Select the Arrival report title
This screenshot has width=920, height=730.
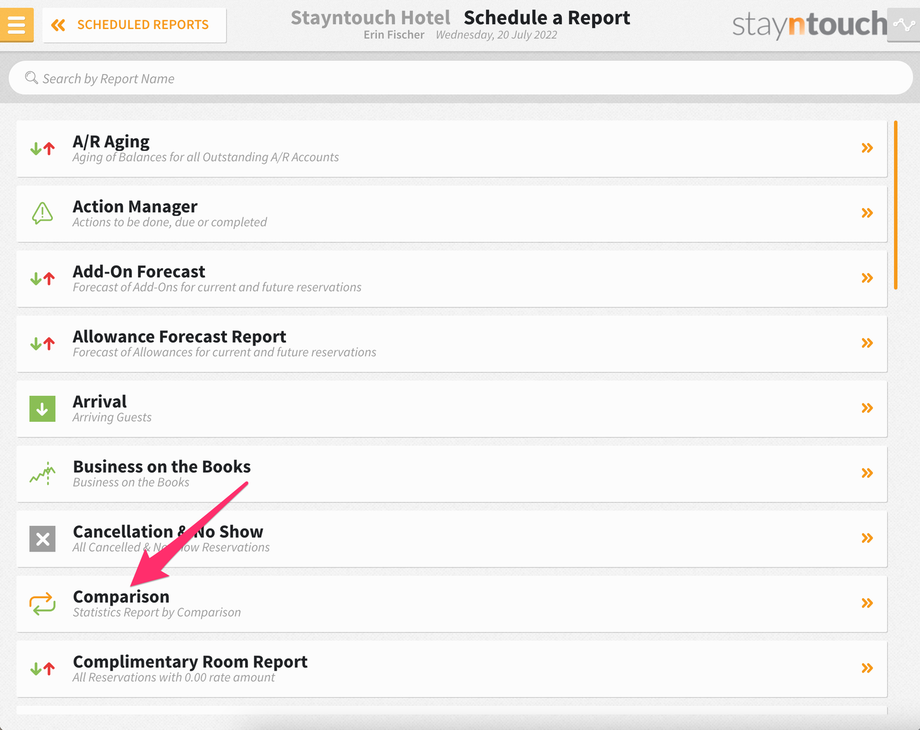tap(100, 401)
